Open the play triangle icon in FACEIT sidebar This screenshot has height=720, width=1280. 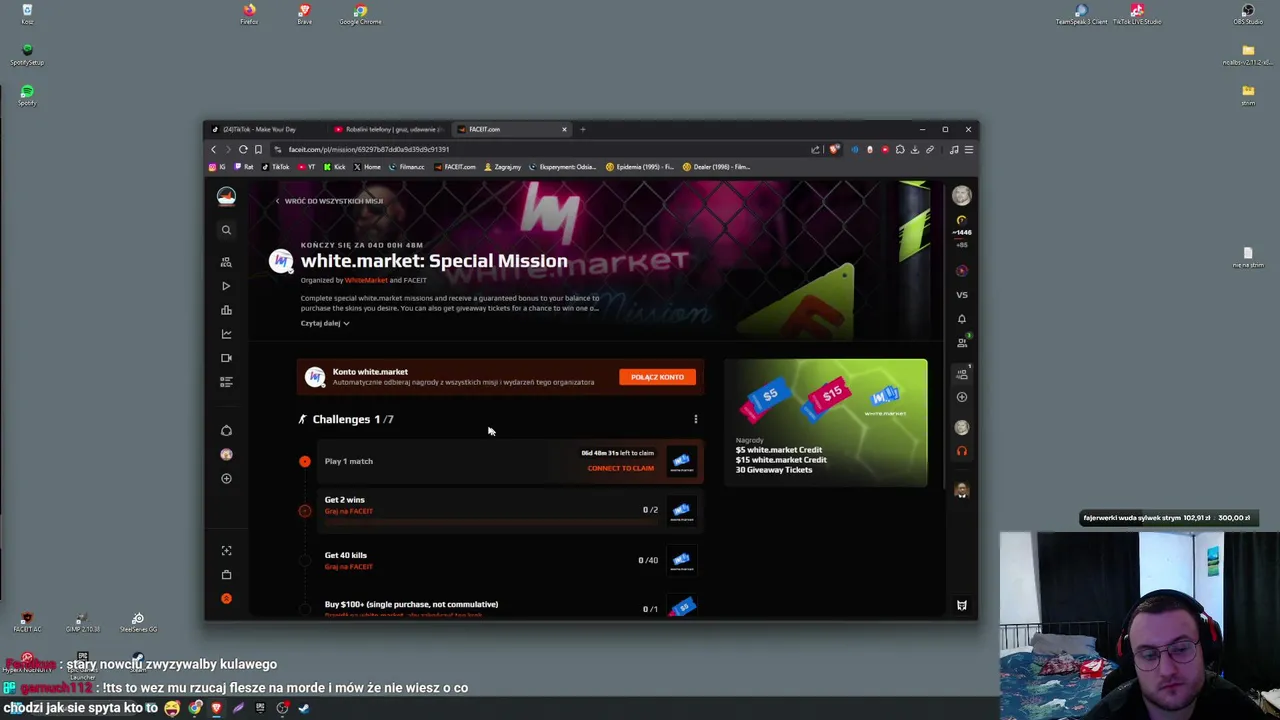tap(226, 286)
